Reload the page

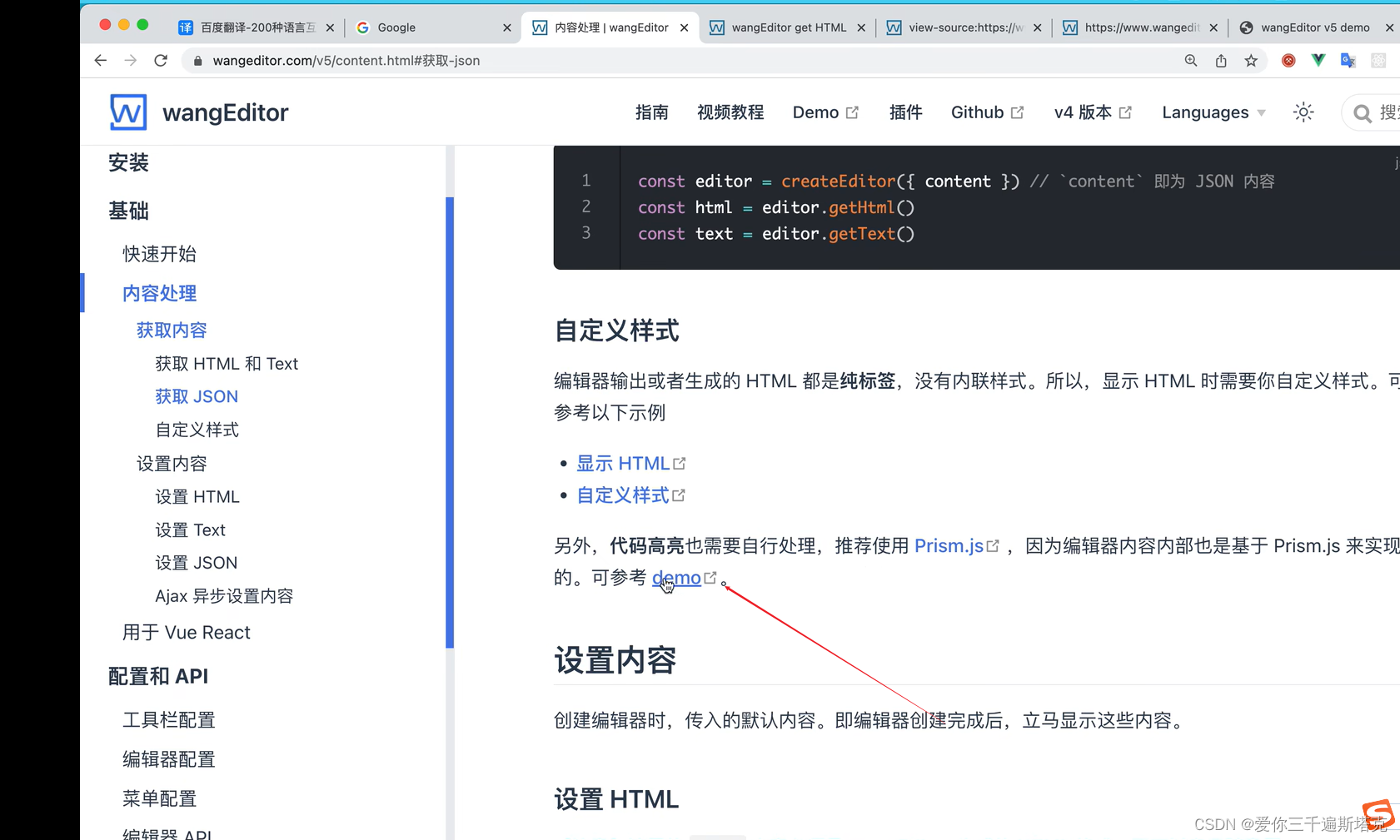click(161, 60)
